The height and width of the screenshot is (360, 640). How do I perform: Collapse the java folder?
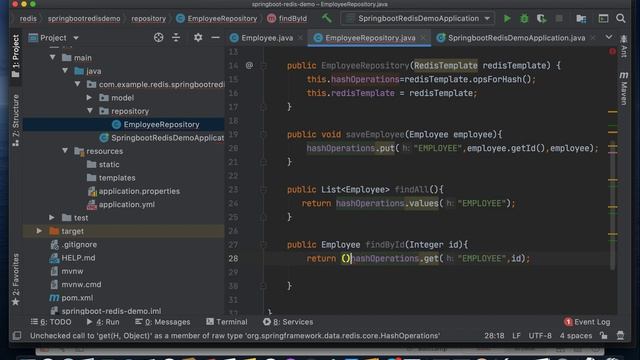[x=65, y=71]
